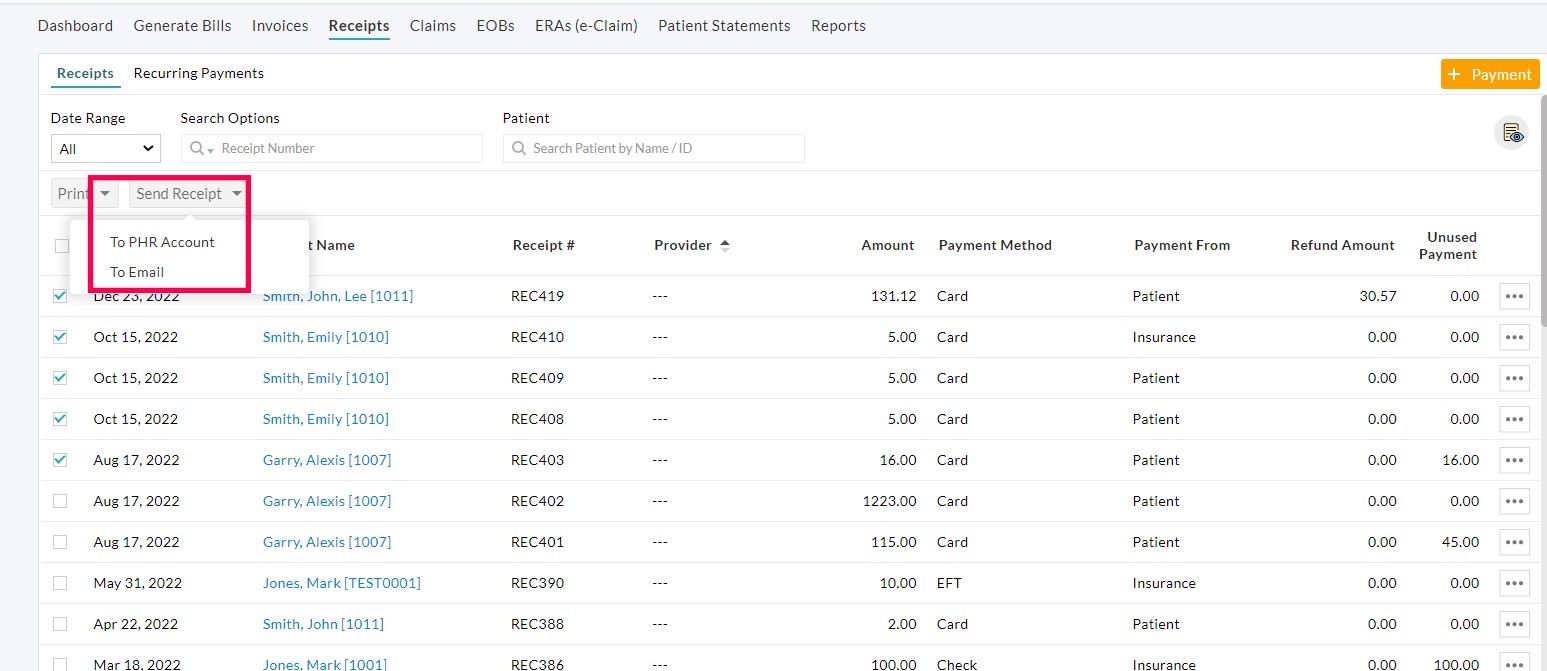
Task: Tick the checkbox for receipt REC390
Action: coord(60,583)
